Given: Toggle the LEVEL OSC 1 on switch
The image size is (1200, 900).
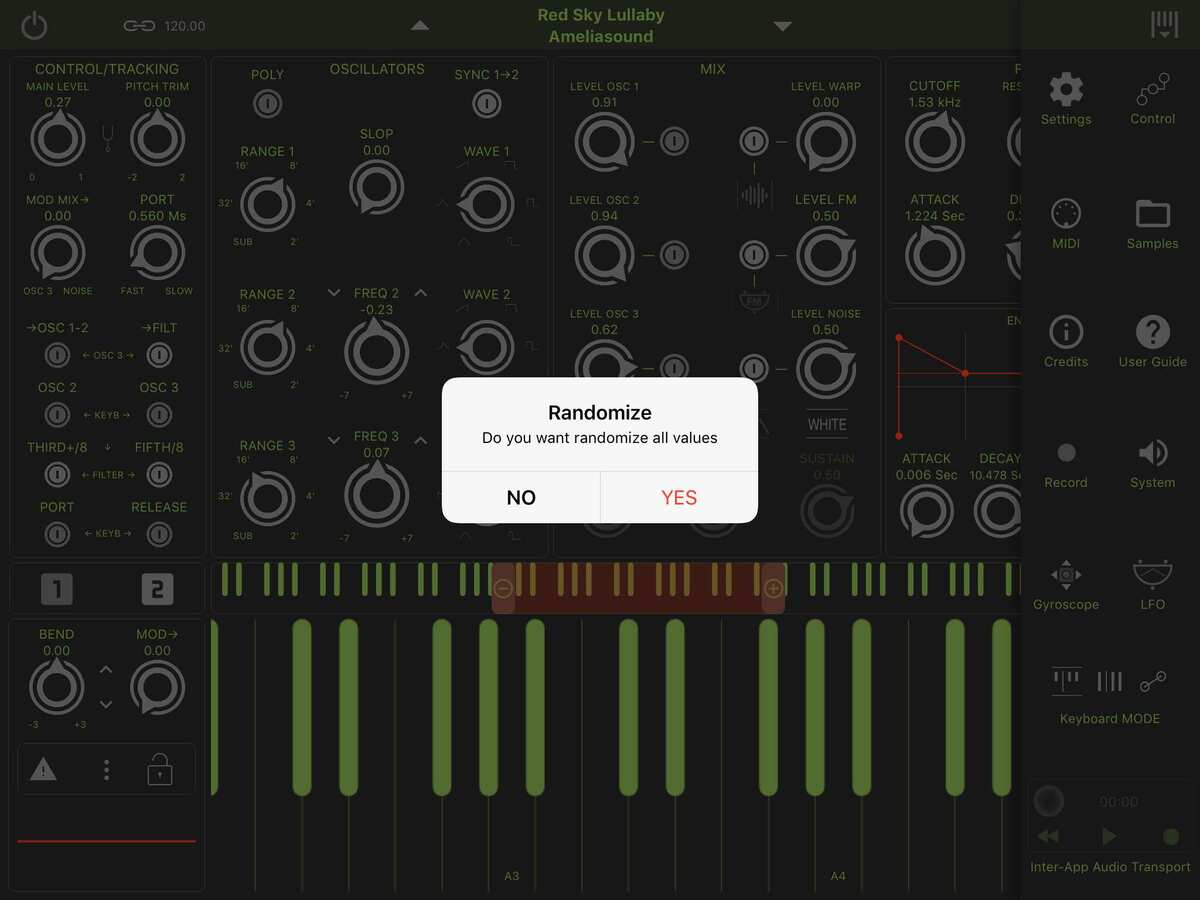Looking at the screenshot, I should pos(674,141).
